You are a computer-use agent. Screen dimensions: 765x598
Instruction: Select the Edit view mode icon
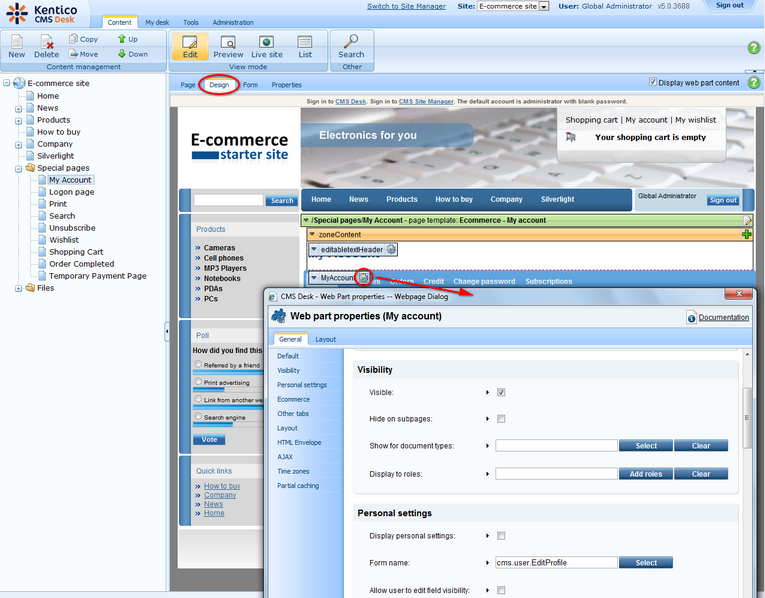pos(190,41)
